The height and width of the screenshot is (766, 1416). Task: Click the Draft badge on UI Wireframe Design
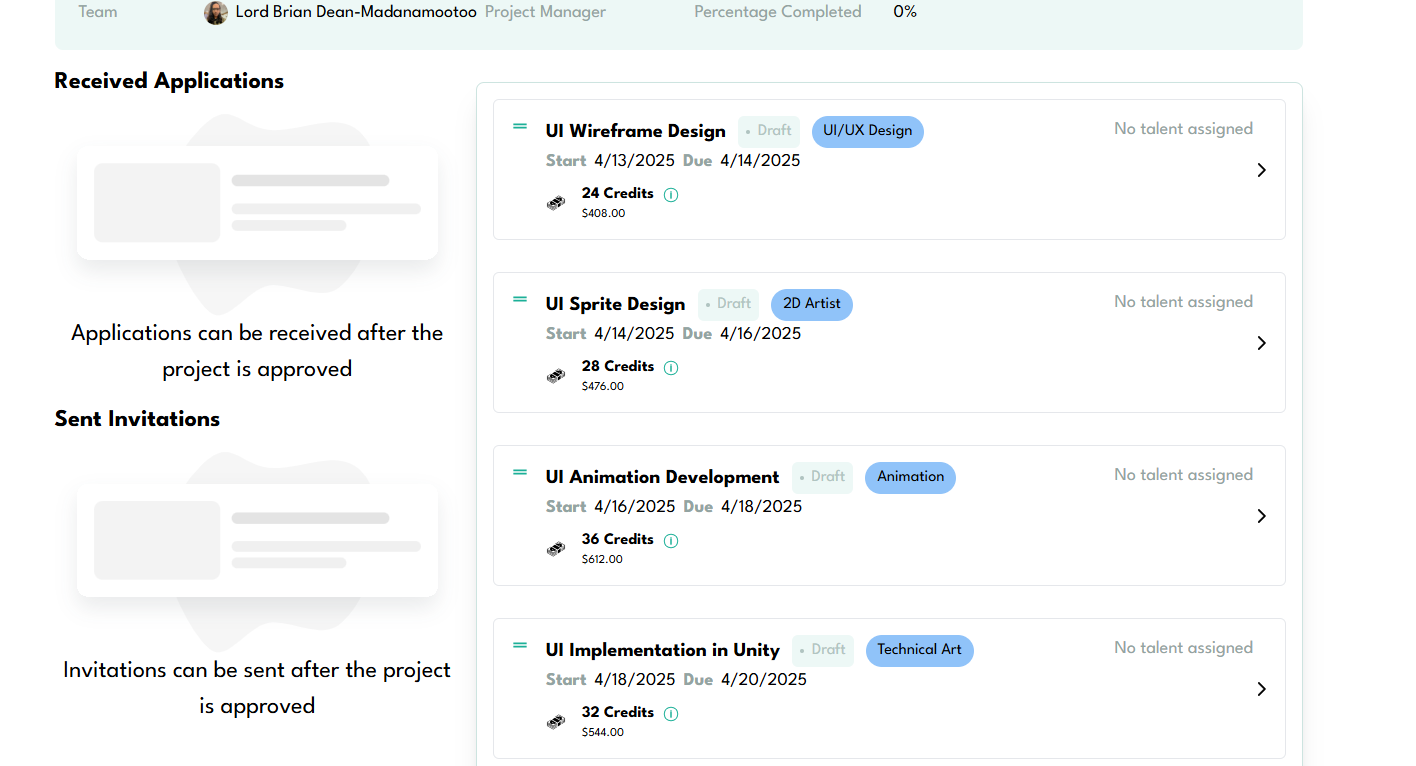(769, 131)
